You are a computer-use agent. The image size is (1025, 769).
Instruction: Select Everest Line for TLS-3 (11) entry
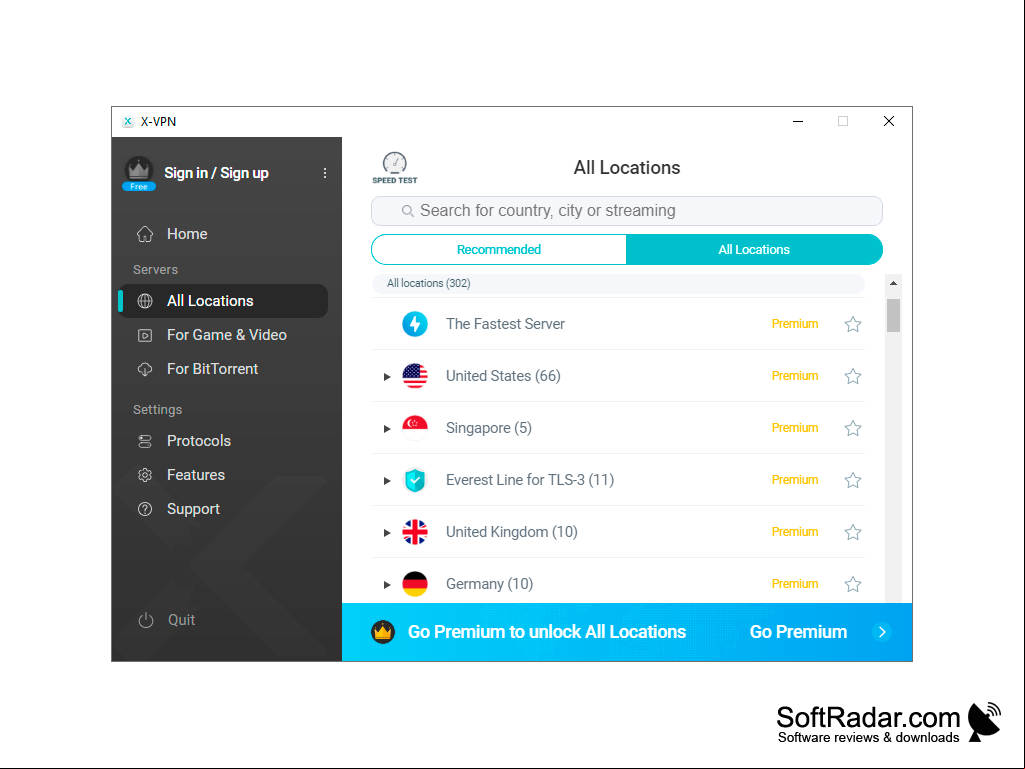click(x=530, y=480)
